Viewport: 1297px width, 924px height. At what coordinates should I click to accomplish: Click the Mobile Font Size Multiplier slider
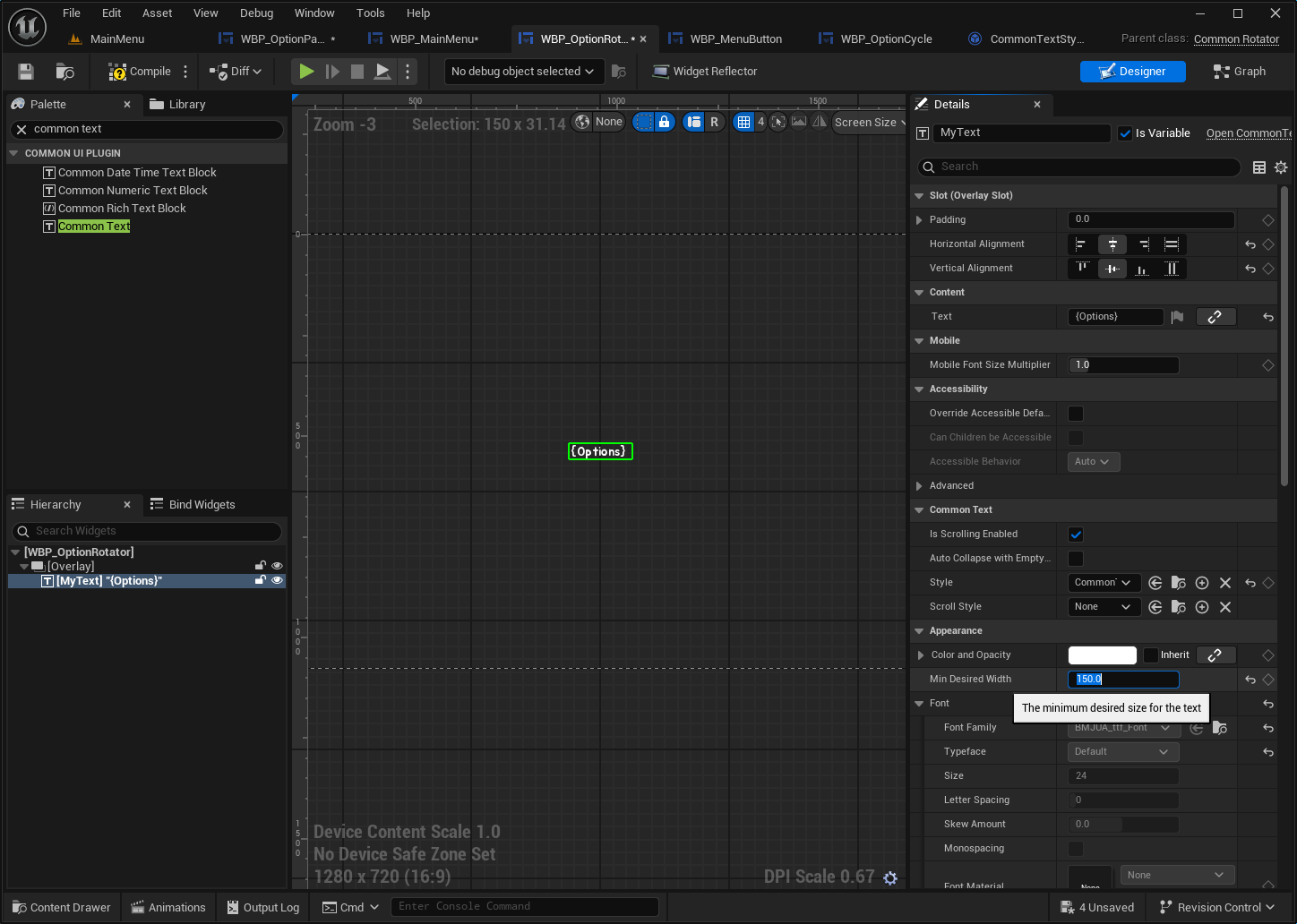1123,365
